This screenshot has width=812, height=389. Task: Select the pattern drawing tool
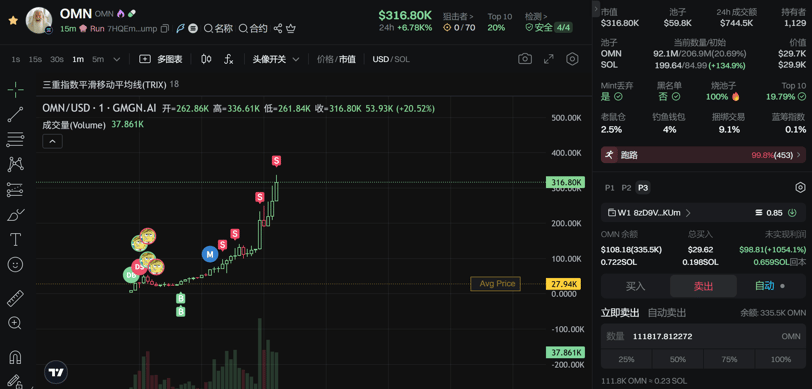pyautogui.click(x=16, y=165)
